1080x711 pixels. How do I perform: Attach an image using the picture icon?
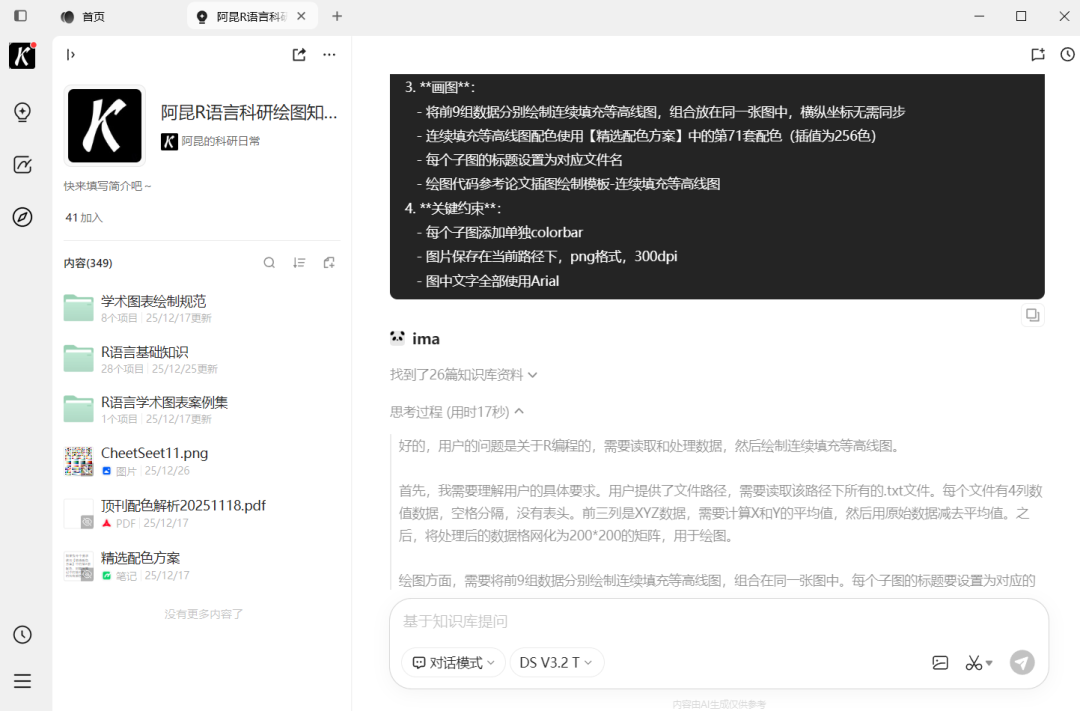[x=940, y=663]
